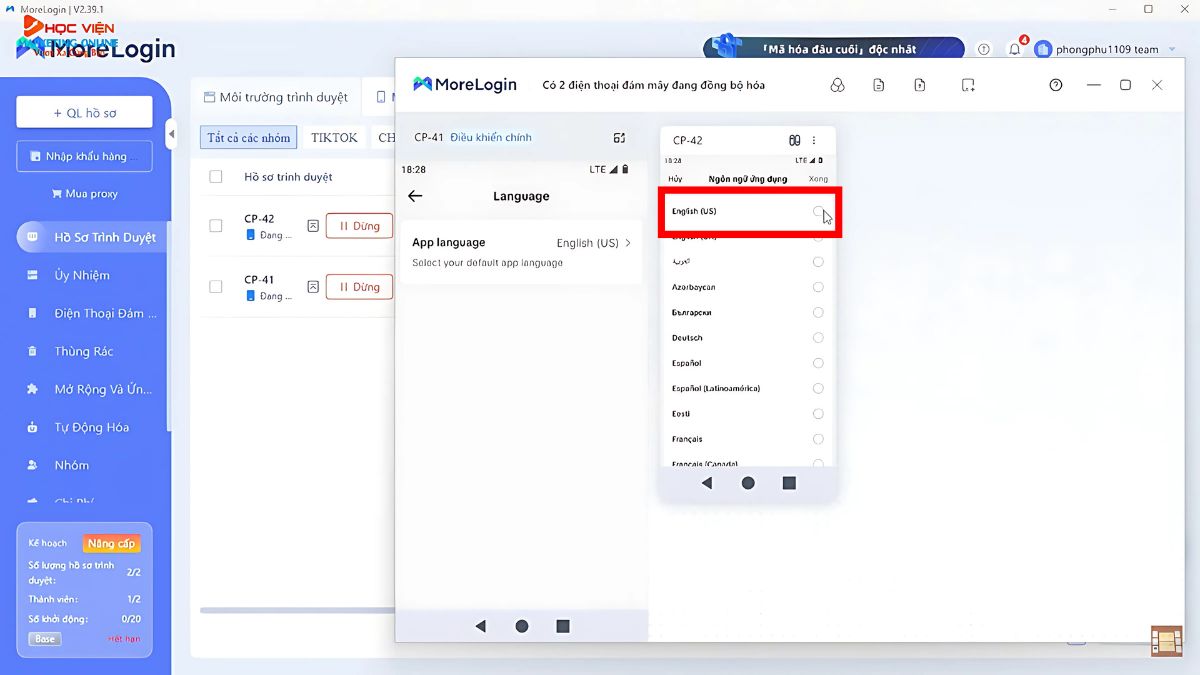
Task: Click the Điều khiển chính label beside CP-41
Action: point(491,137)
